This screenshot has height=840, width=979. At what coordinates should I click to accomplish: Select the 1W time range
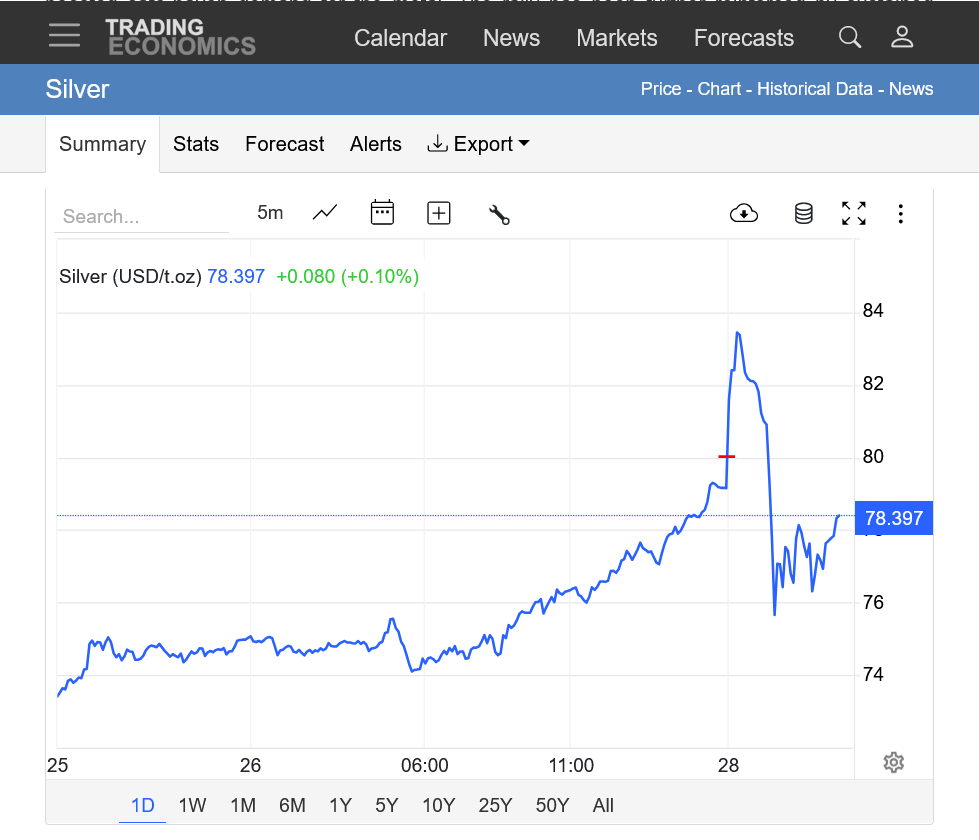(192, 805)
